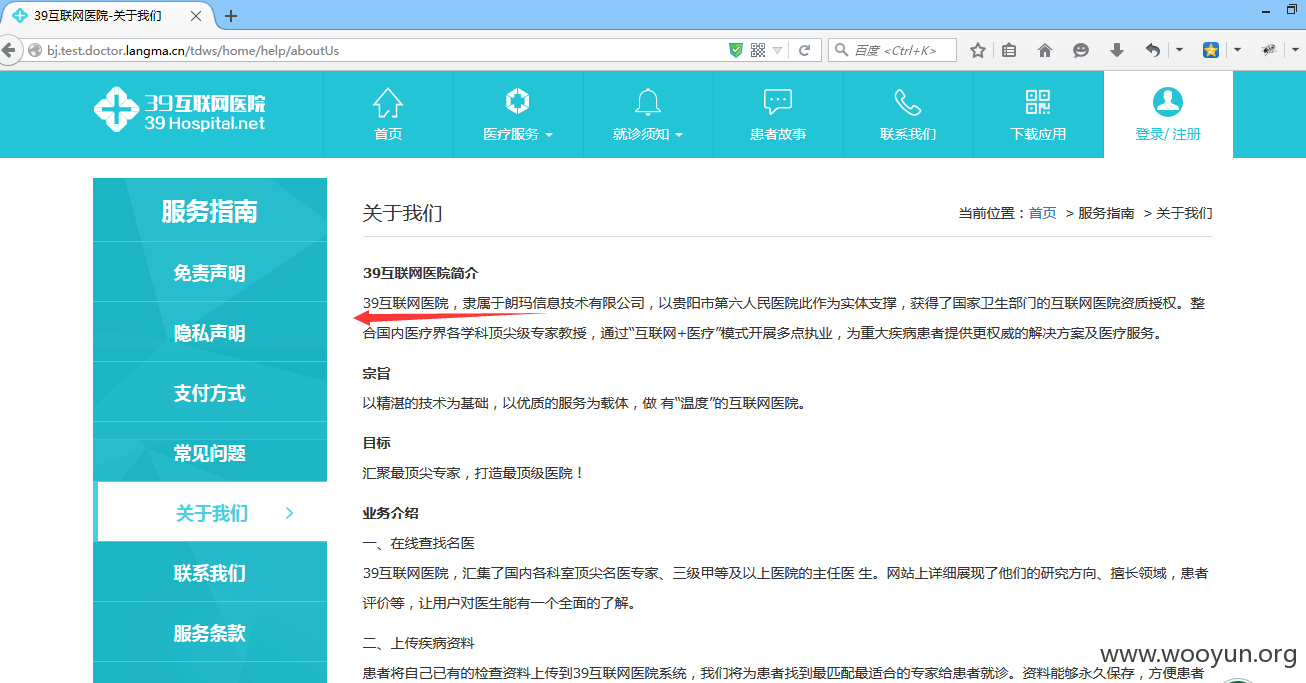Click the green shield security icon

[736, 50]
